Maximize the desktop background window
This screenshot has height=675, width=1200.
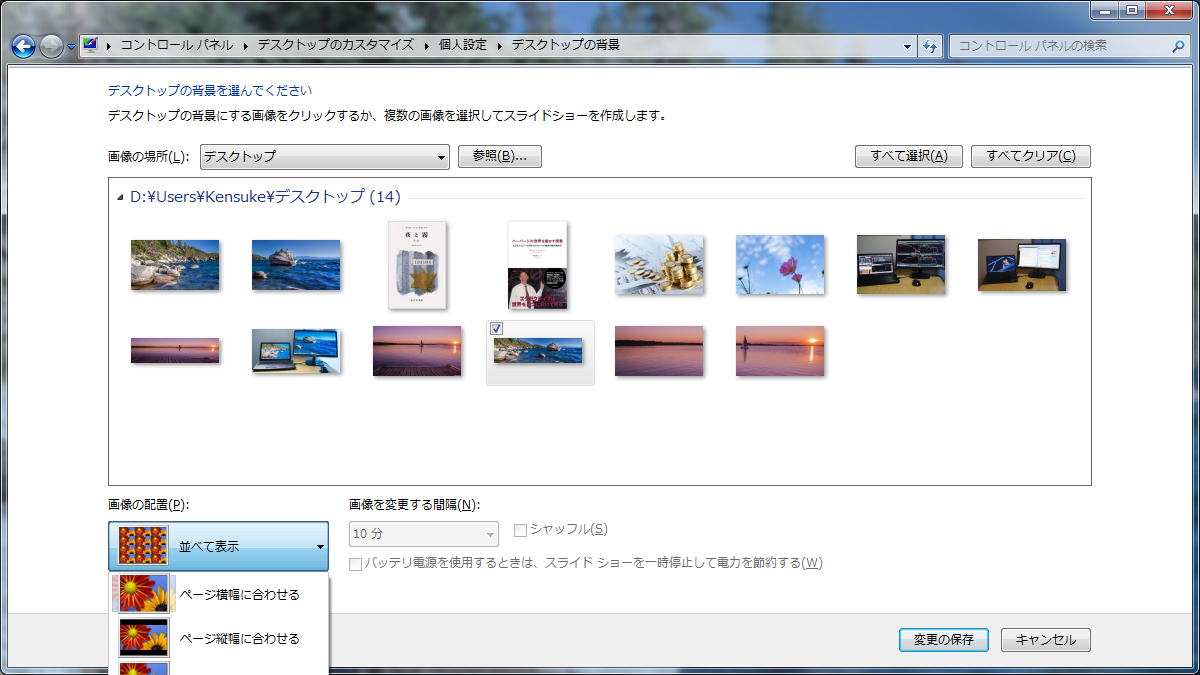pos(1132,9)
